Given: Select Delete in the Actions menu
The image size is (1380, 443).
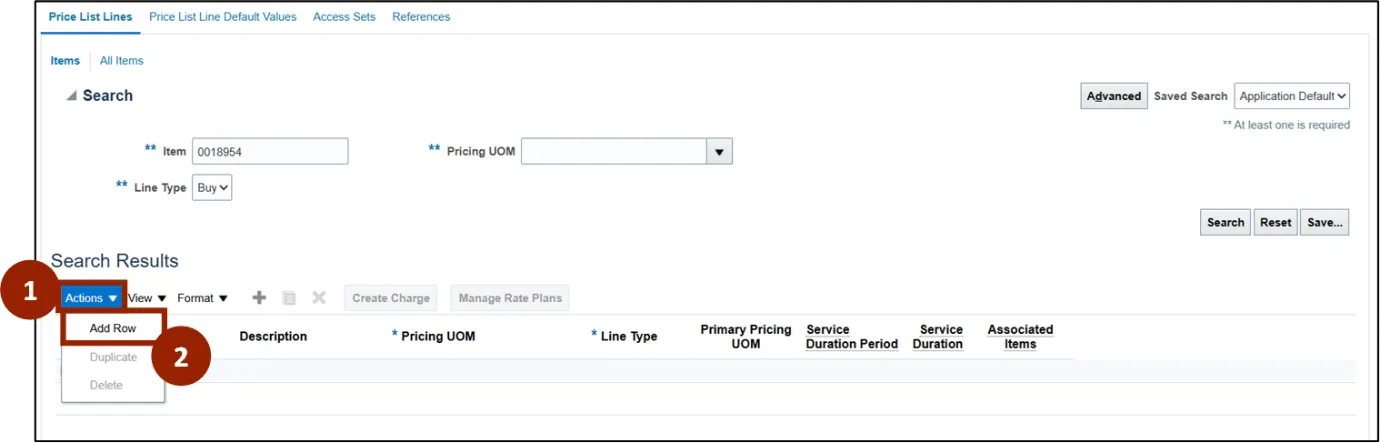Looking at the screenshot, I should point(106,385).
